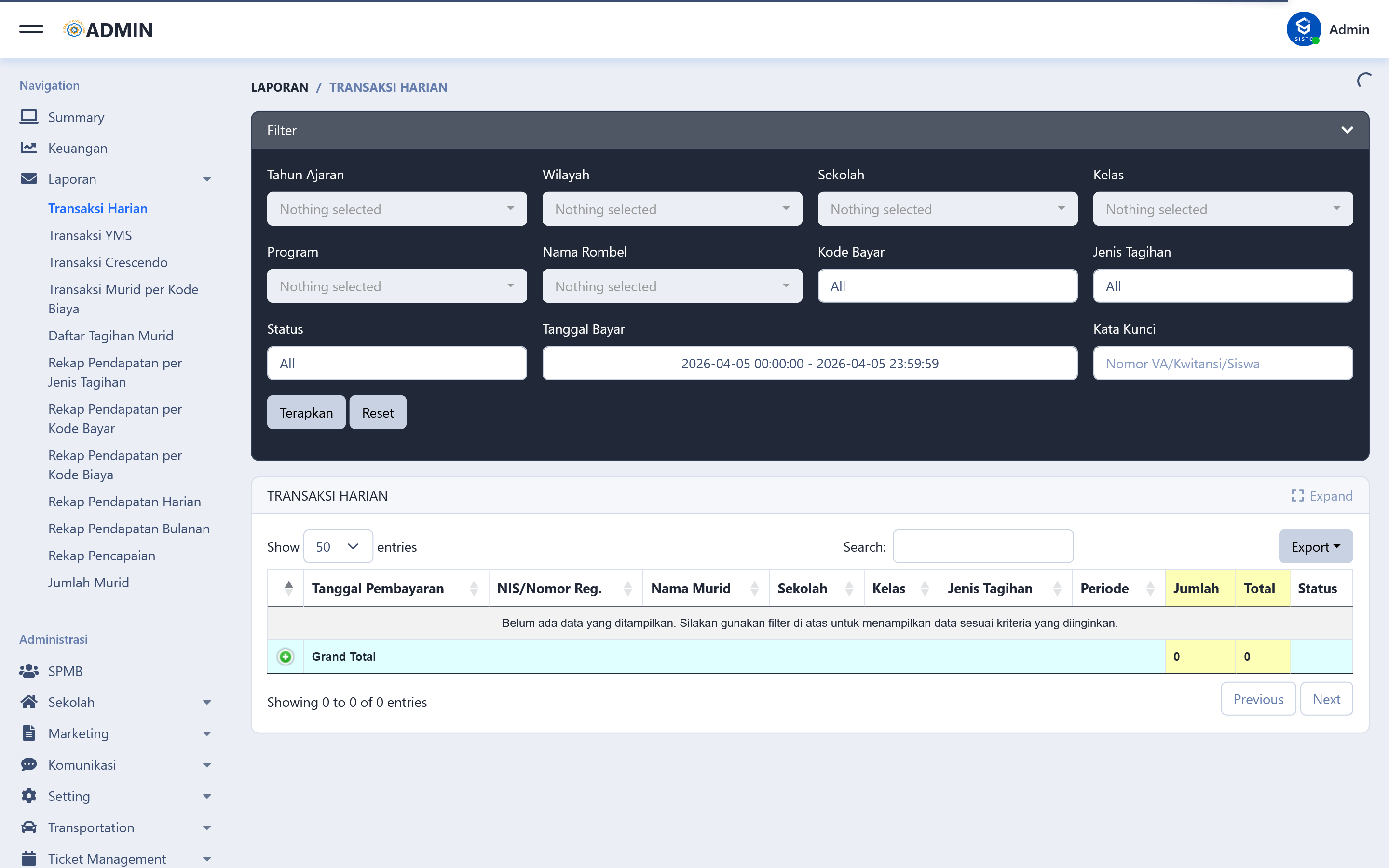
Task: Click the table Search input box
Action: 982,546
